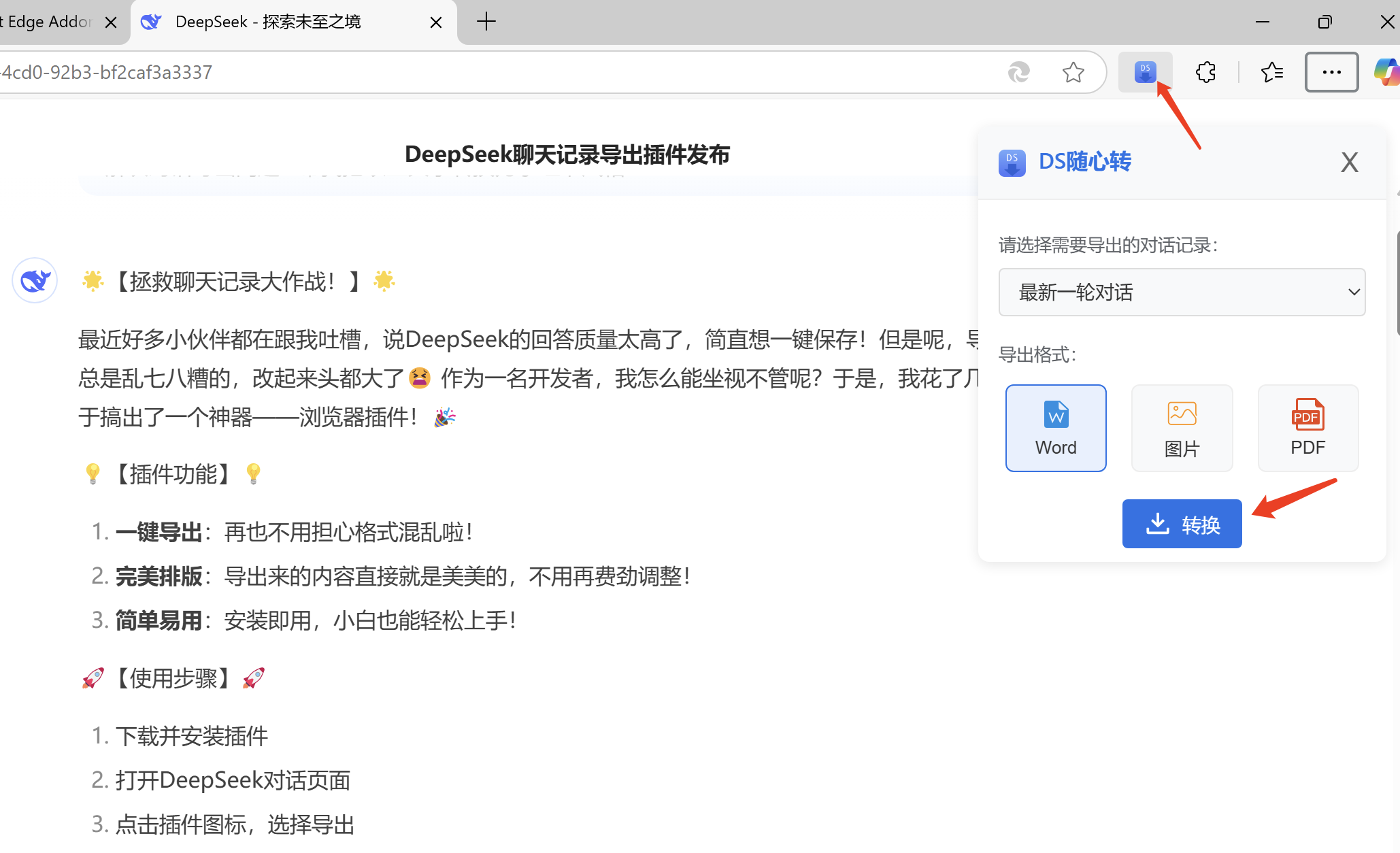1400x853 pixels.
Task: Expand the 最新一轮对话 dropdown
Action: click(1182, 292)
